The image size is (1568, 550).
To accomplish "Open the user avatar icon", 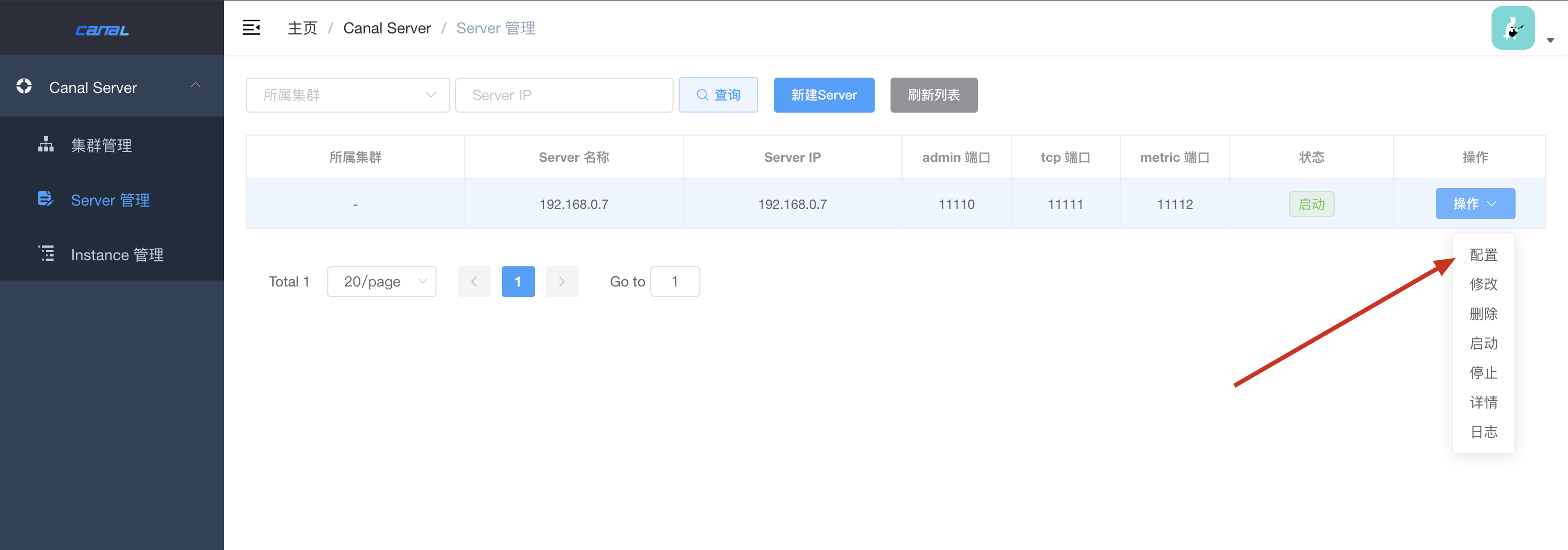I will click(x=1514, y=27).
